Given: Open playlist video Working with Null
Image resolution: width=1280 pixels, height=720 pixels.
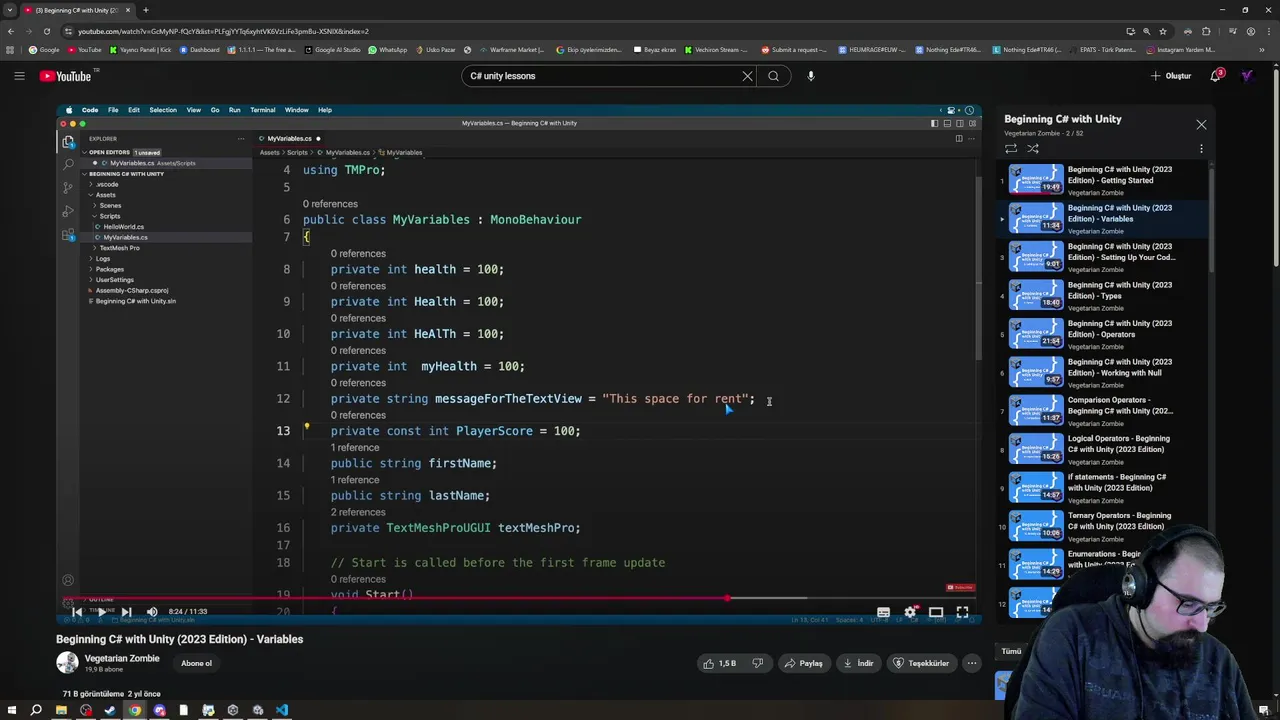Looking at the screenshot, I should [x=1105, y=373].
